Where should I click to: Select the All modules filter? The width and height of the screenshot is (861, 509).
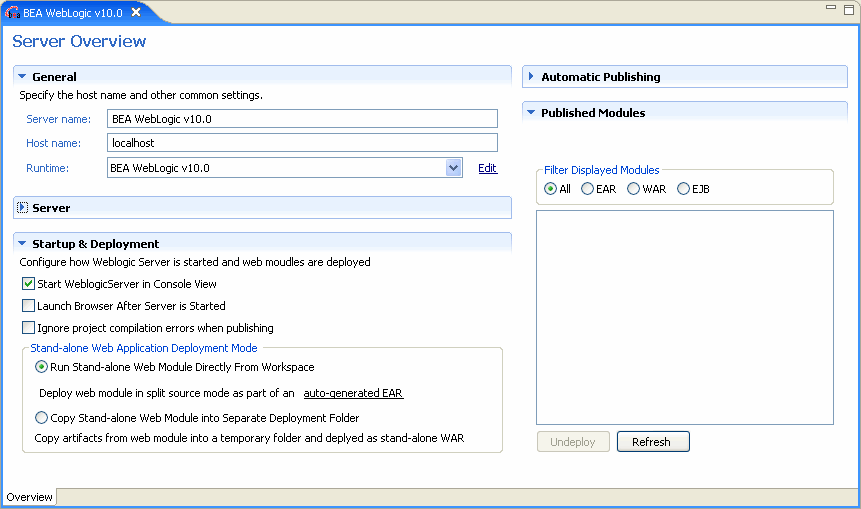pos(550,189)
